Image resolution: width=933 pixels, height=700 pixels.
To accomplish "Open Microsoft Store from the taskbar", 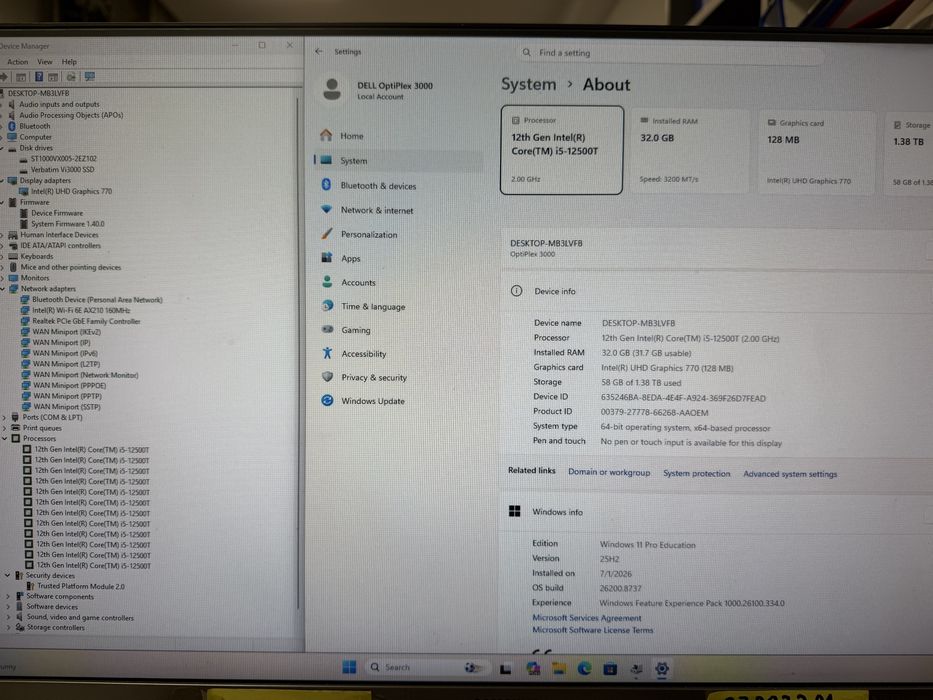I will pos(610,669).
